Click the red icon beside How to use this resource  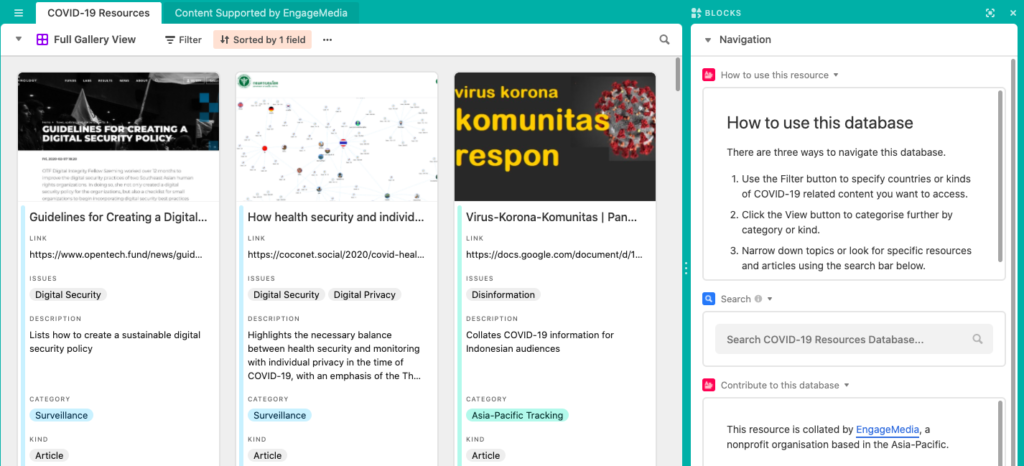click(x=709, y=75)
